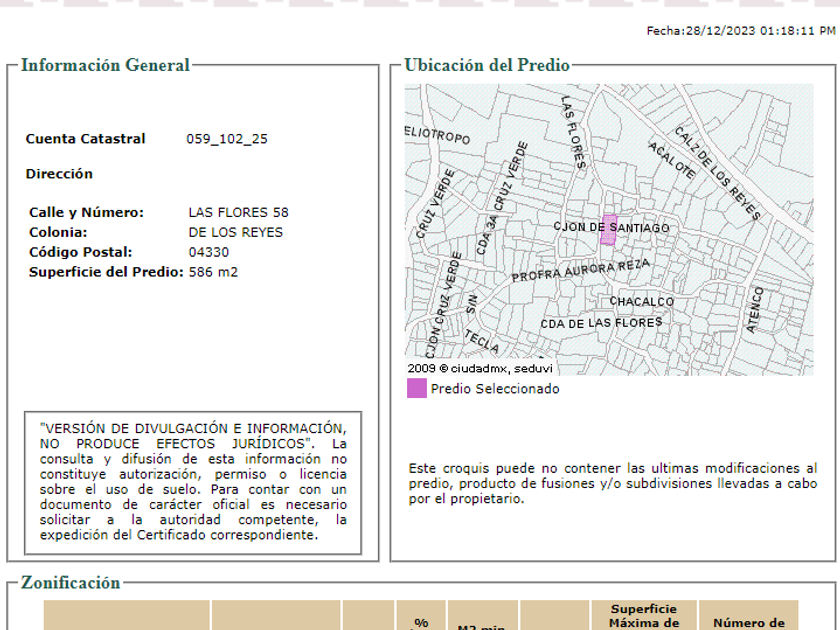
Task: Click the 'CJON DE SANTIAGO' street label on map
Action: pyautogui.click(x=611, y=227)
